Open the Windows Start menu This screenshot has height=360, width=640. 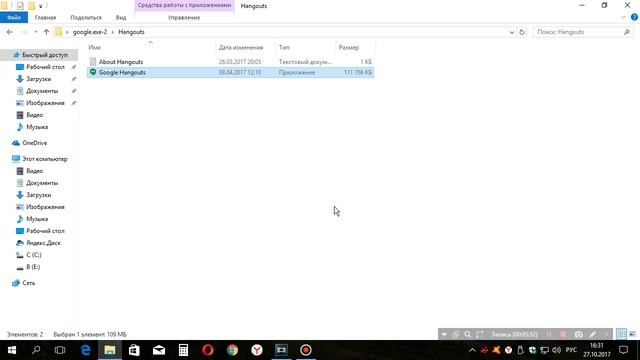(x=12, y=350)
